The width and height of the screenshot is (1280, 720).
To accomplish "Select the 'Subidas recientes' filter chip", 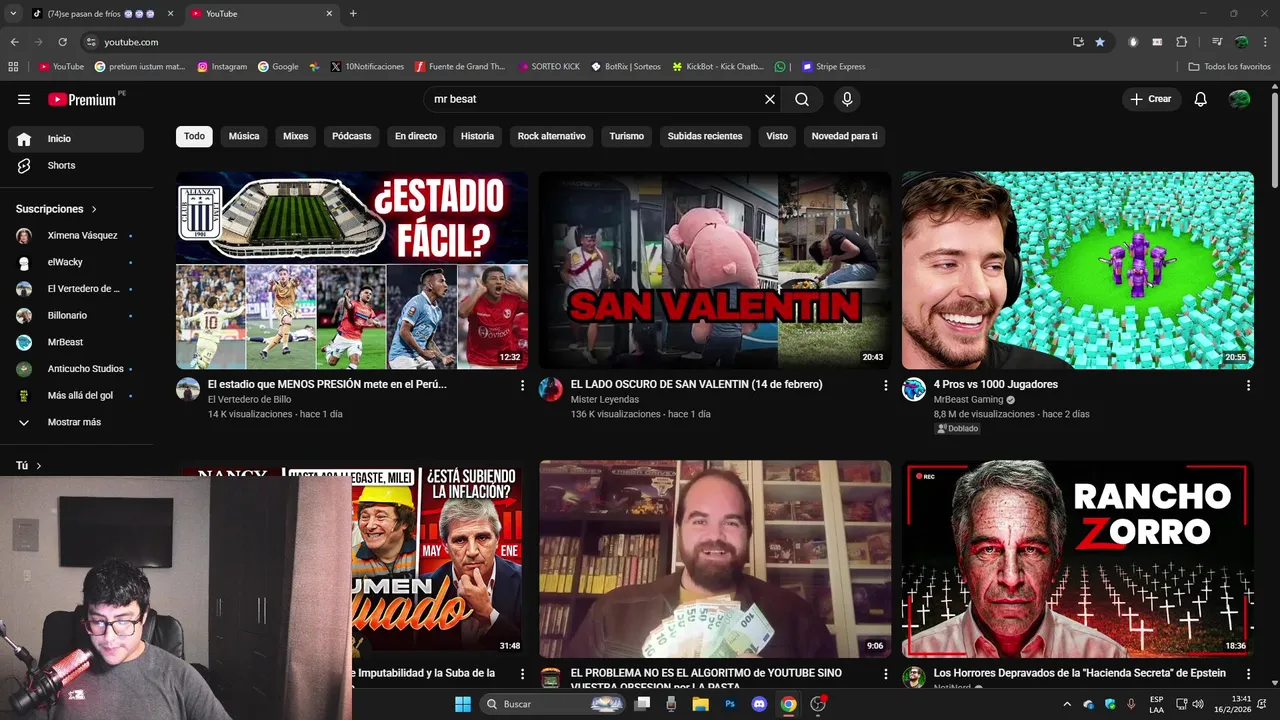I will click(x=705, y=136).
